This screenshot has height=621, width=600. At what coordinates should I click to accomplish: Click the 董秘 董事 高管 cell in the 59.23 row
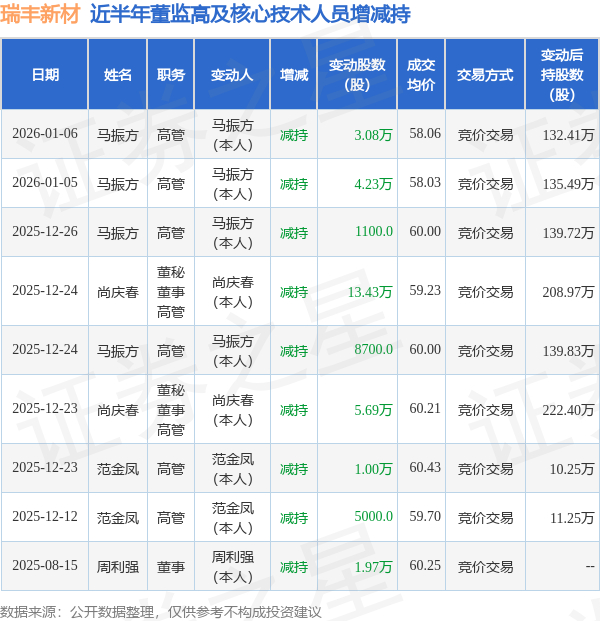pyautogui.click(x=171, y=292)
